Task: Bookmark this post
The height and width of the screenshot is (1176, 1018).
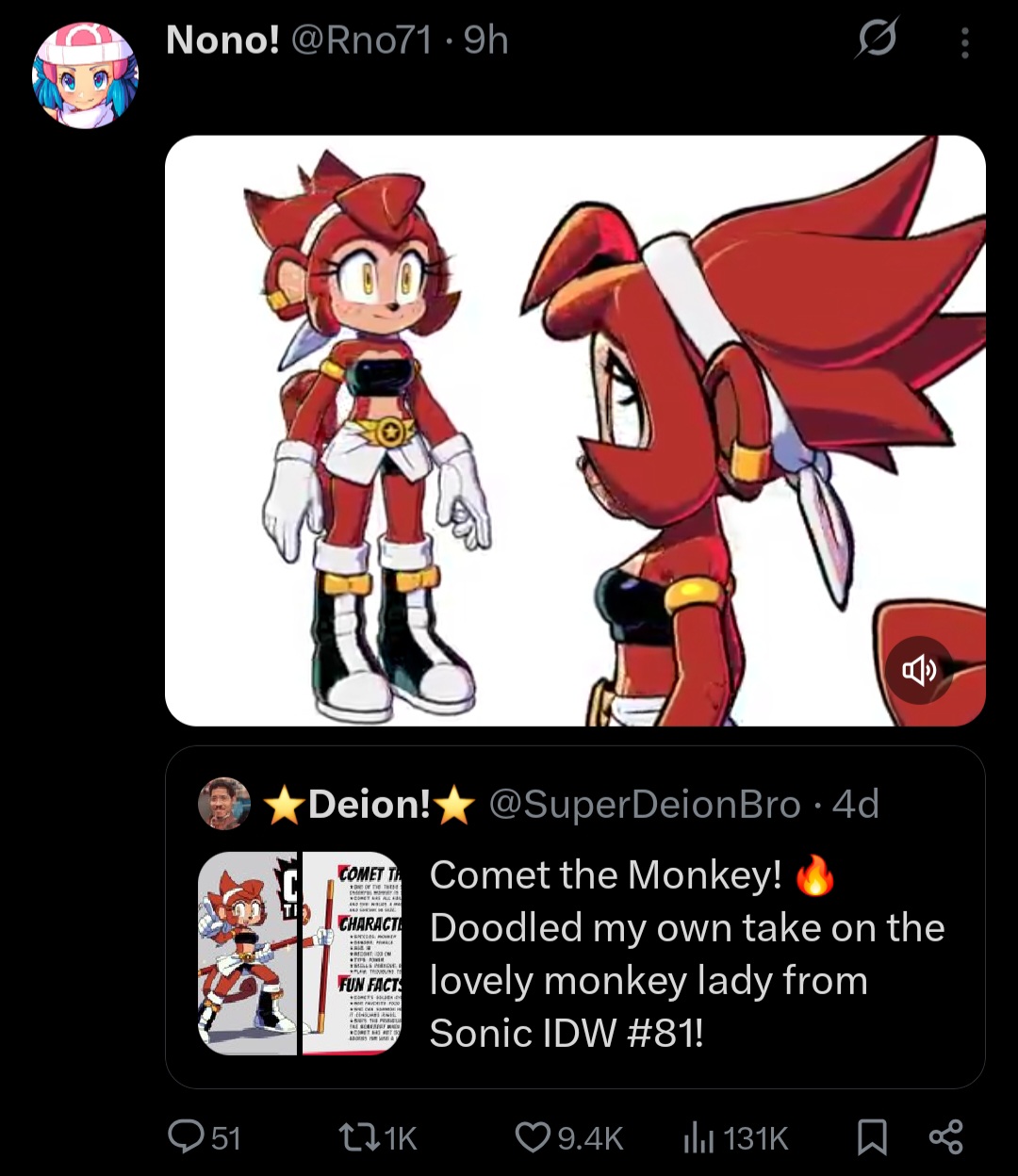Action: coord(872,1137)
